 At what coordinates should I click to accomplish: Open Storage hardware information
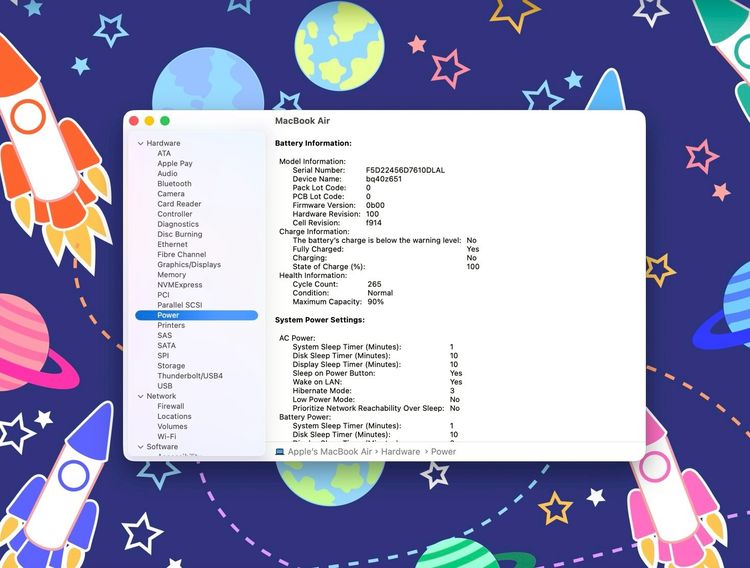coord(171,366)
